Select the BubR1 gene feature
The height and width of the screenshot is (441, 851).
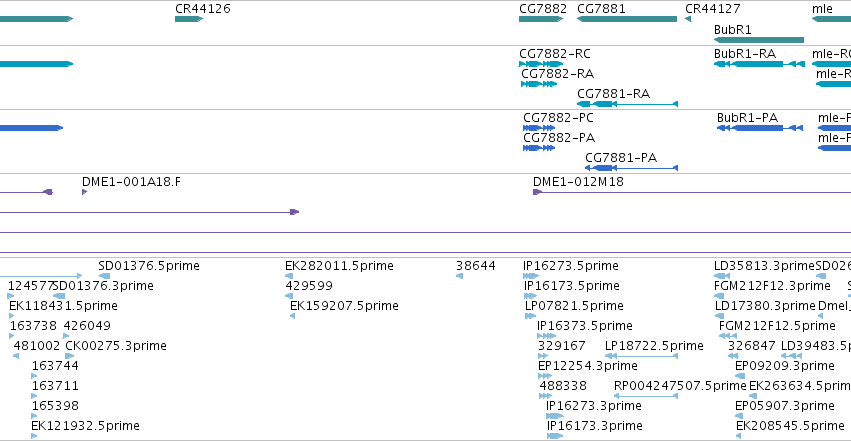coord(759,40)
